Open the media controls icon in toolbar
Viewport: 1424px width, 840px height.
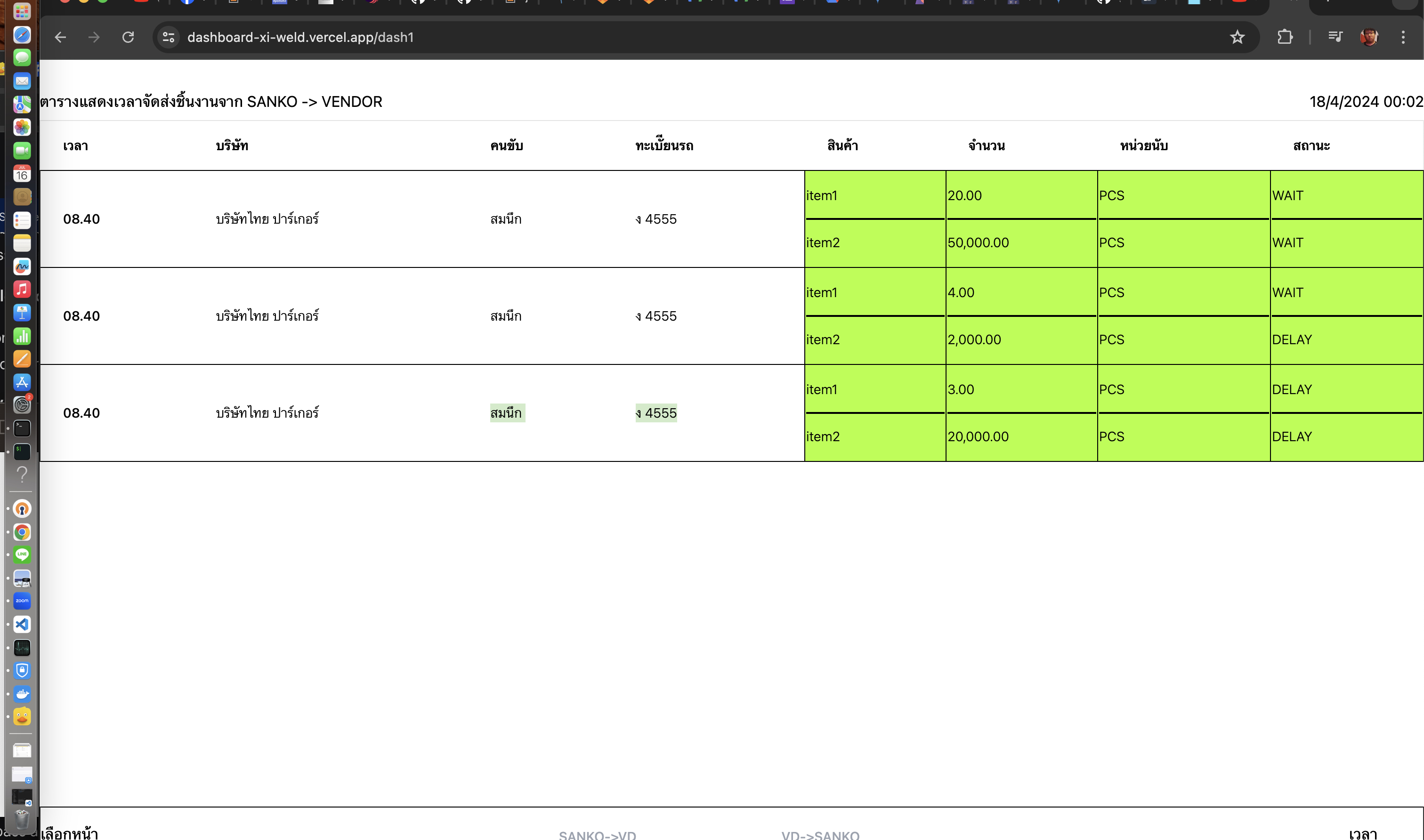point(1335,37)
